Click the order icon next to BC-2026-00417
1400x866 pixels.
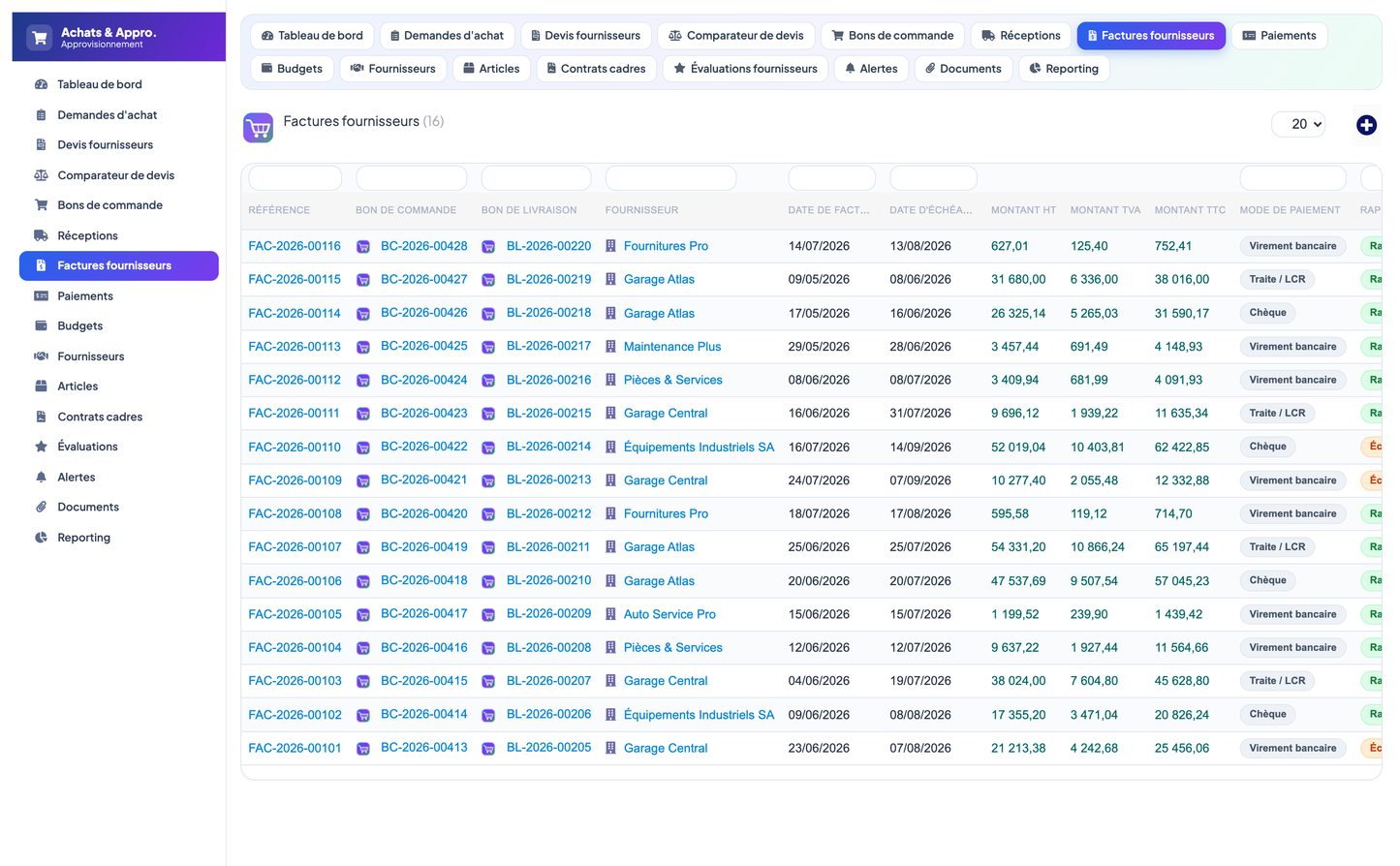tap(363, 615)
